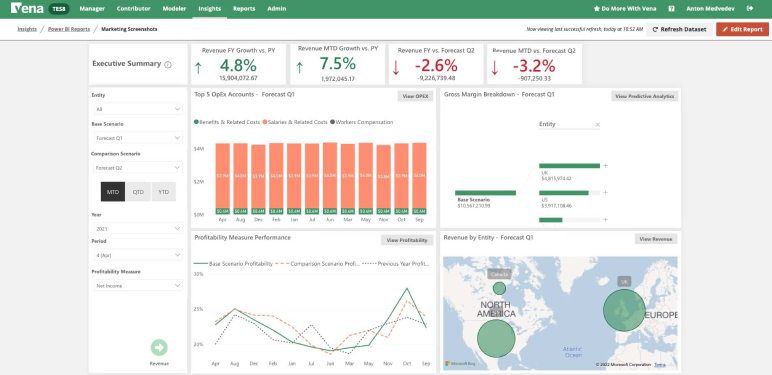This screenshot has height=375, width=772.
Task: Click the Canada revenue bubble on map
Action: point(499,288)
